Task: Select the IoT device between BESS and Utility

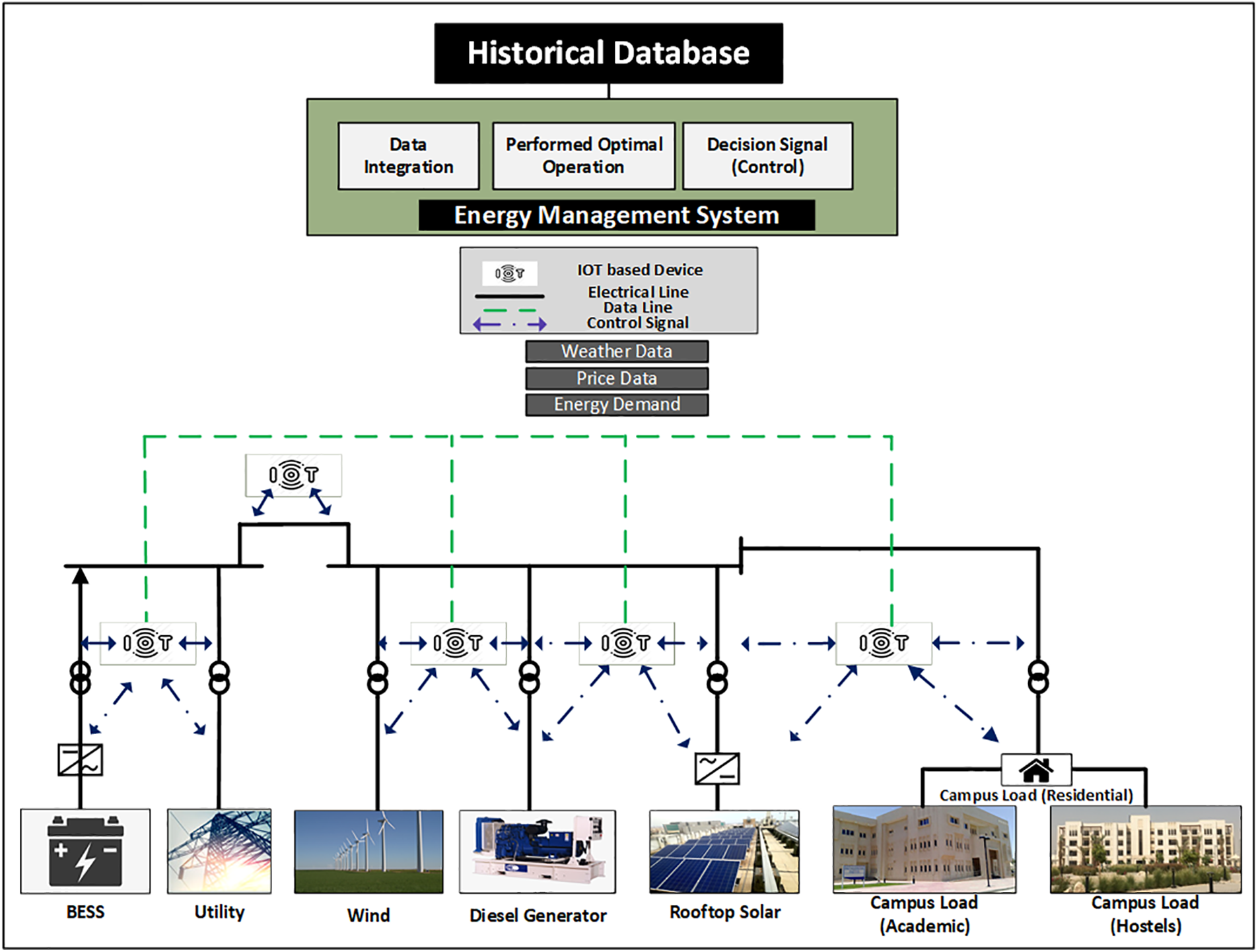Action: tap(147, 643)
